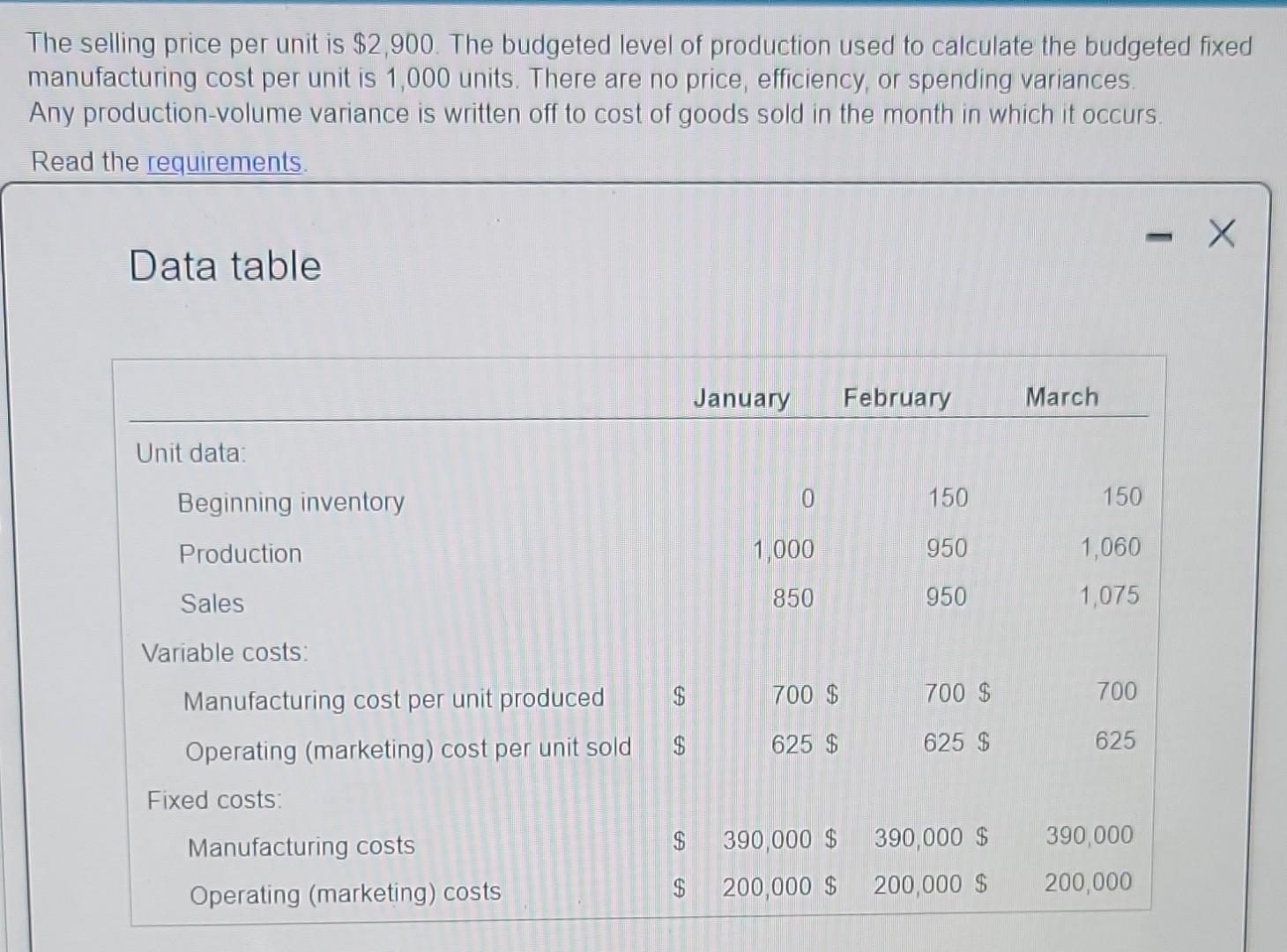
Task: Select the February column header
Action: [896, 398]
